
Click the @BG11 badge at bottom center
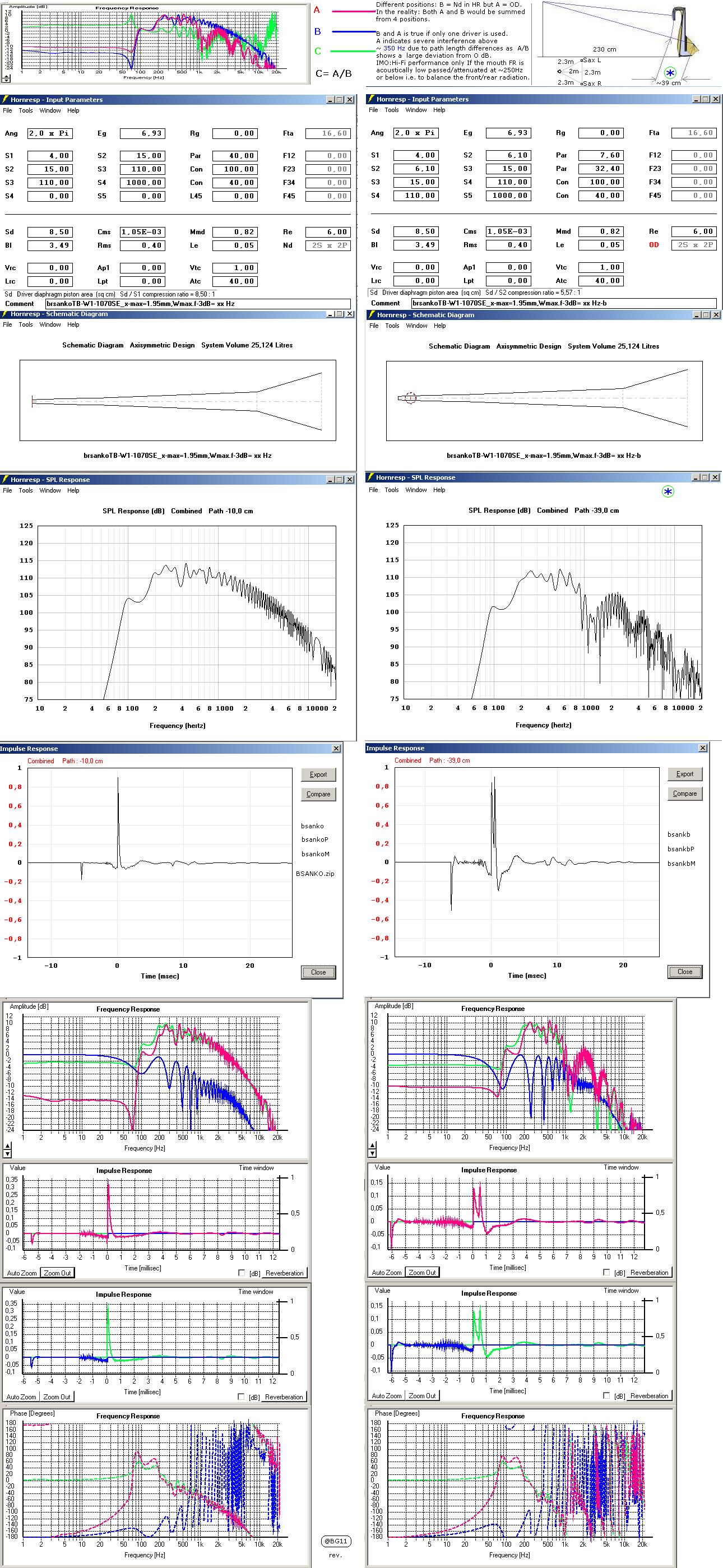click(335, 1541)
